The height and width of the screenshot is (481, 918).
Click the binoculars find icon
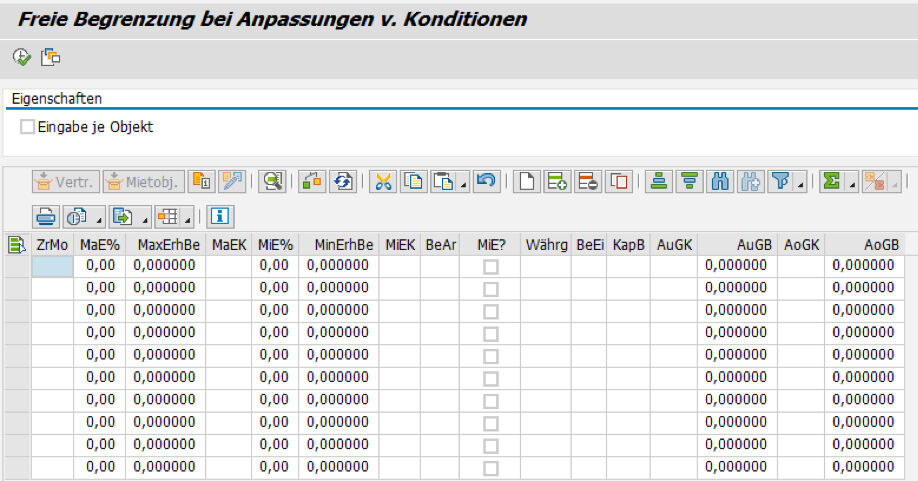click(x=721, y=181)
